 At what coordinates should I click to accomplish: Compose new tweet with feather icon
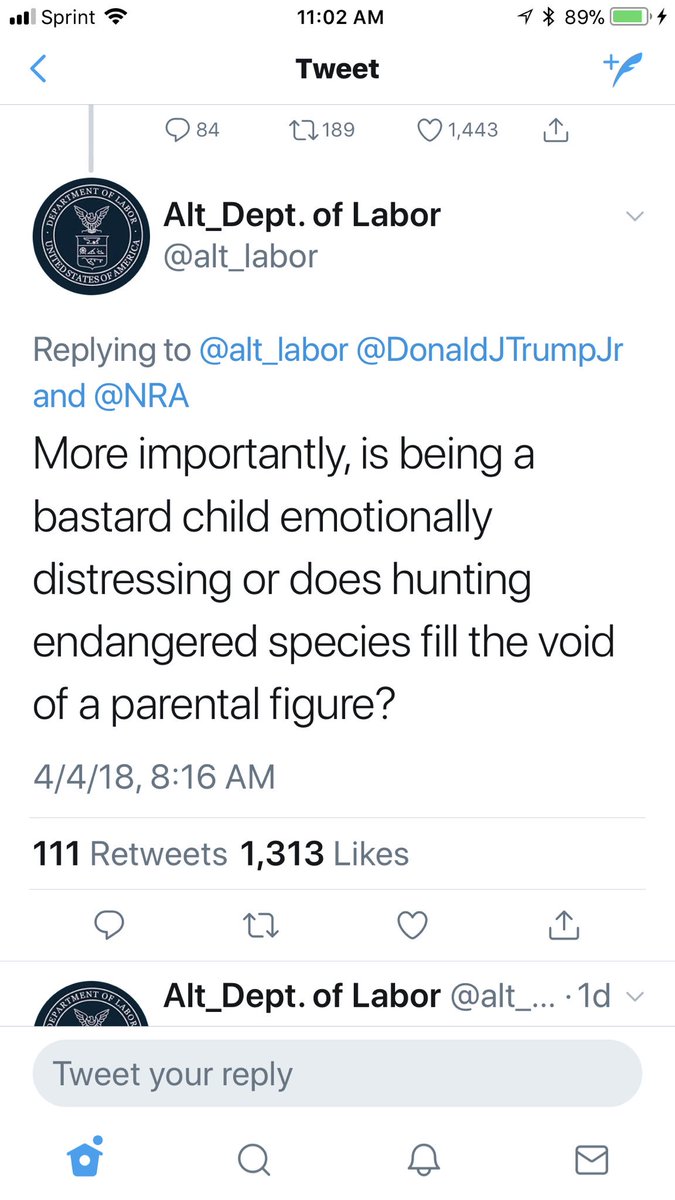[x=623, y=68]
